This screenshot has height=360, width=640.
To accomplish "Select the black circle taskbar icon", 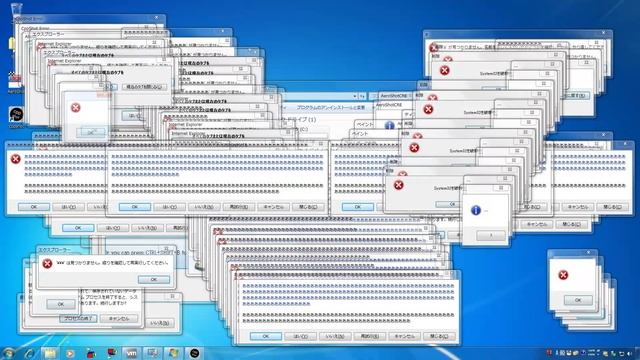I will point(194,353).
